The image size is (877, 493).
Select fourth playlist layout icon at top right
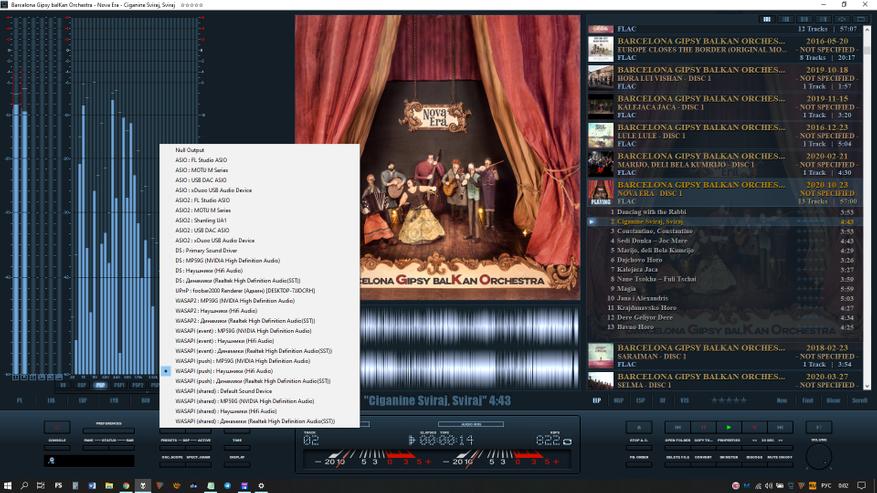click(823, 19)
